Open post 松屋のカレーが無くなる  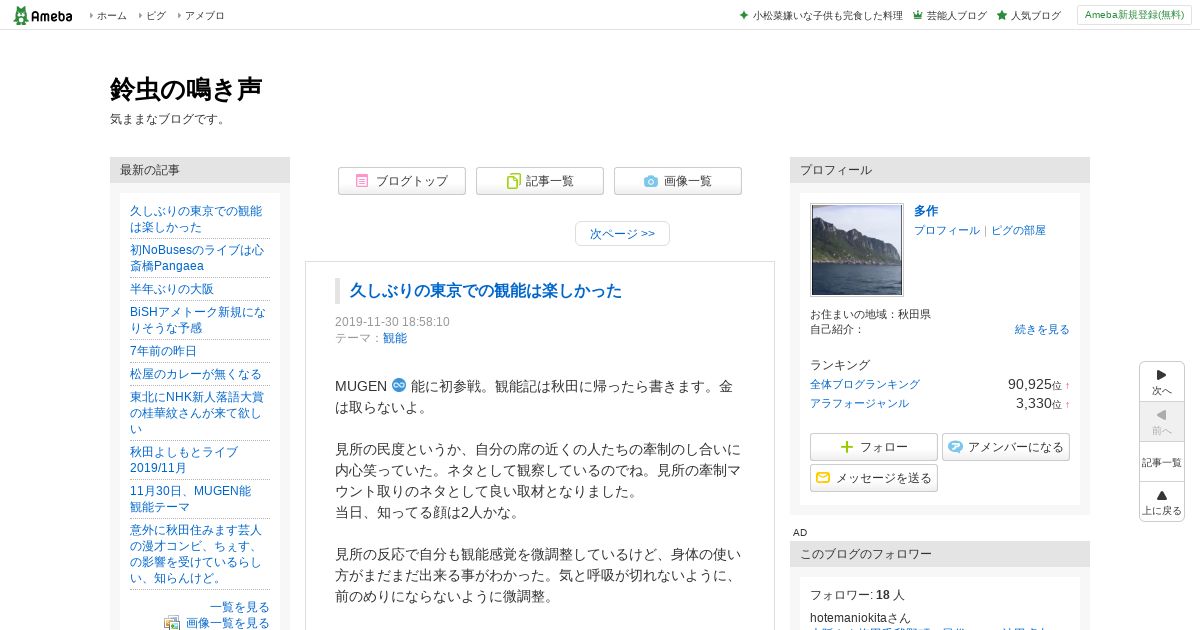click(196, 374)
